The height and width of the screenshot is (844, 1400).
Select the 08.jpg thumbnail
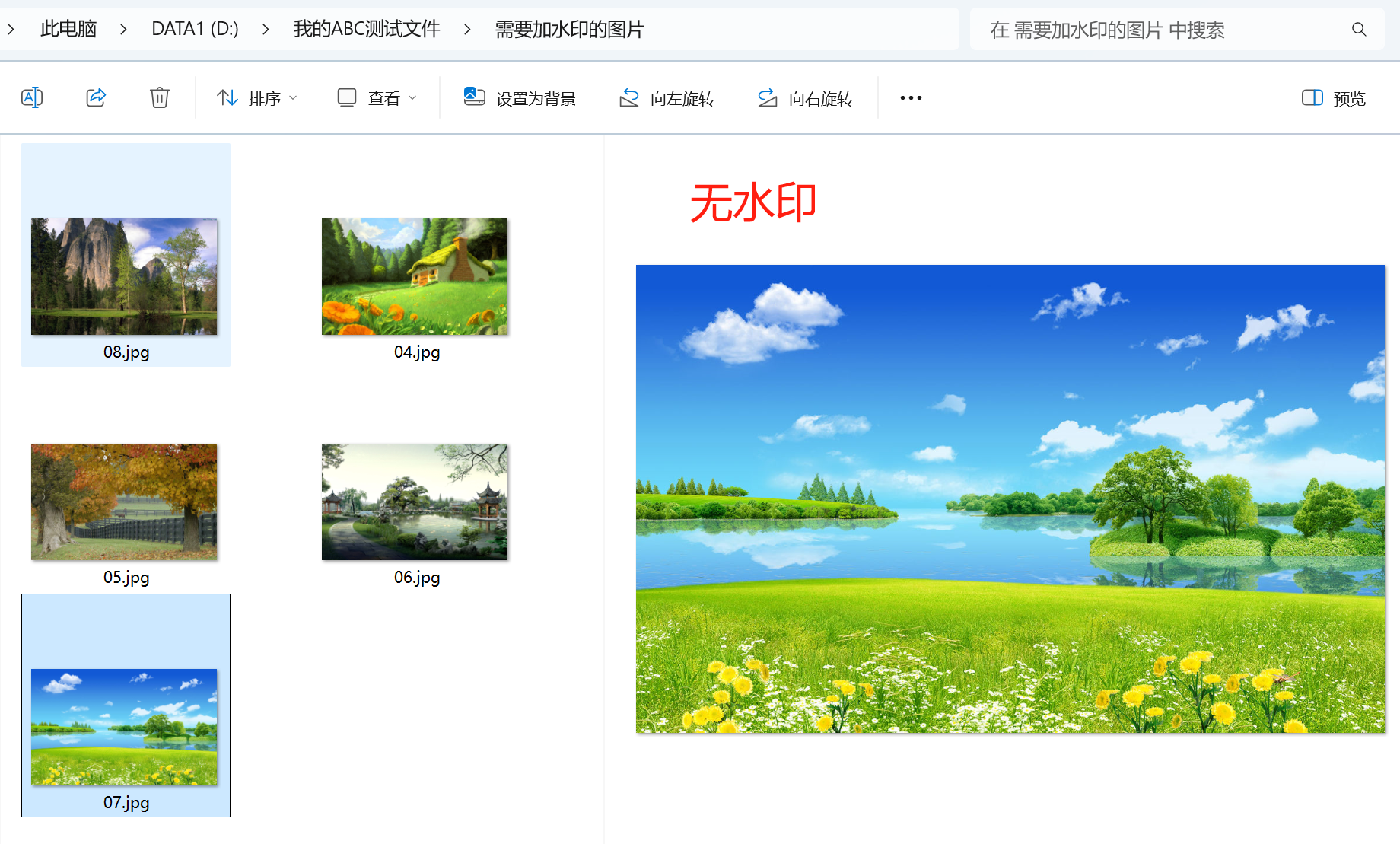[124, 276]
